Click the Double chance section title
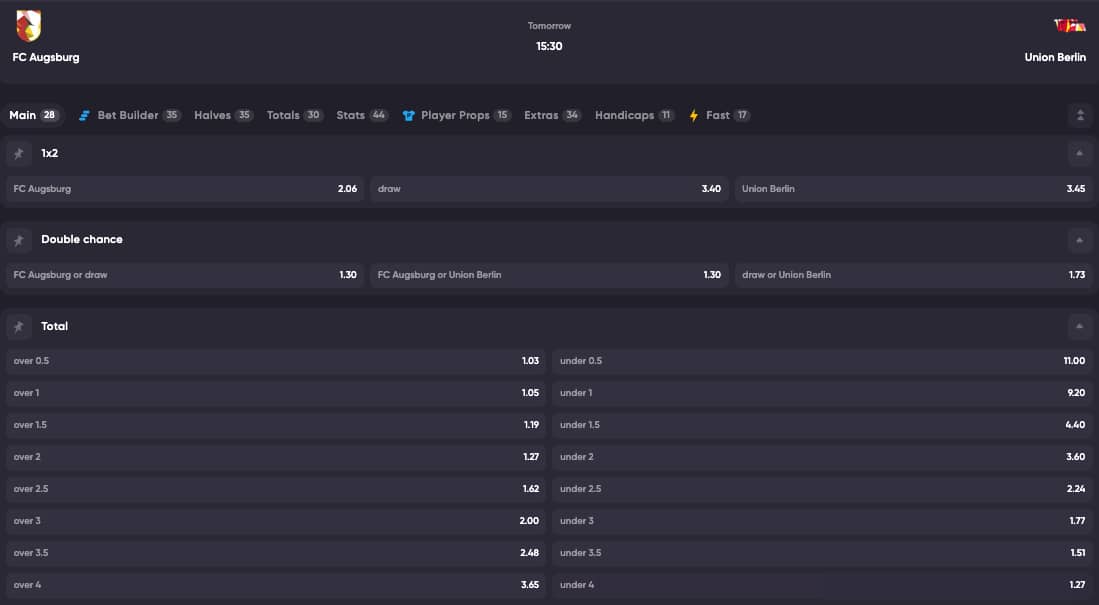Screen dimensions: 1099x605 click(82, 240)
